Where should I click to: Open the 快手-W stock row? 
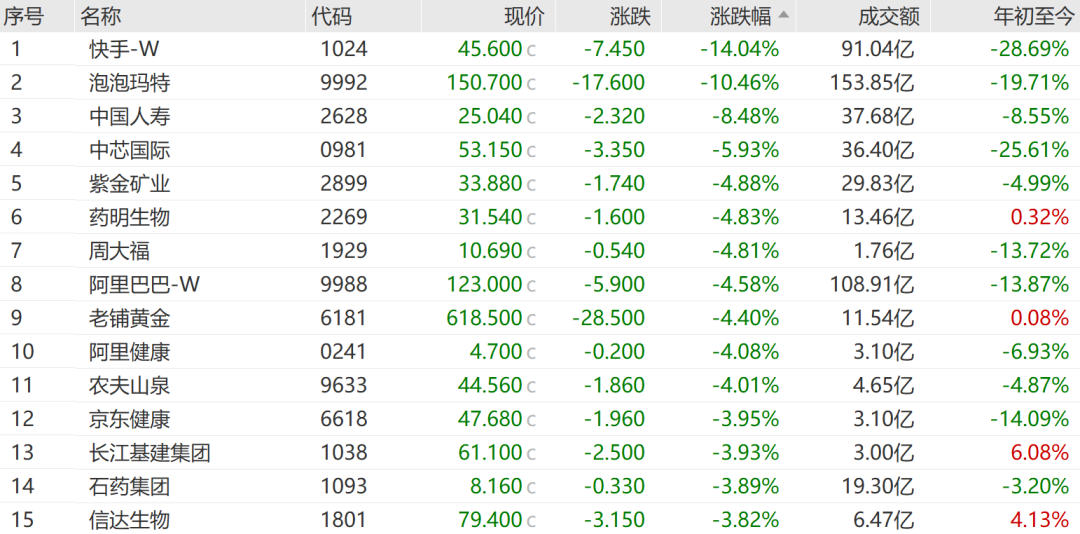point(124,49)
